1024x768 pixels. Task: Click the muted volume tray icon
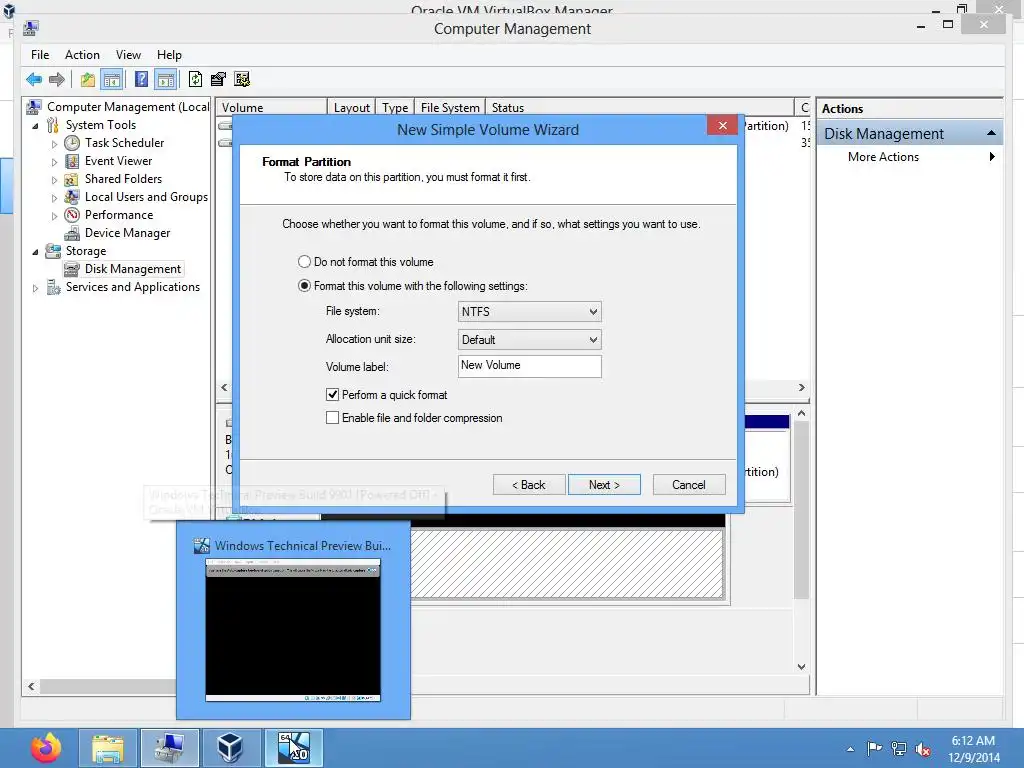click(923, 749)
